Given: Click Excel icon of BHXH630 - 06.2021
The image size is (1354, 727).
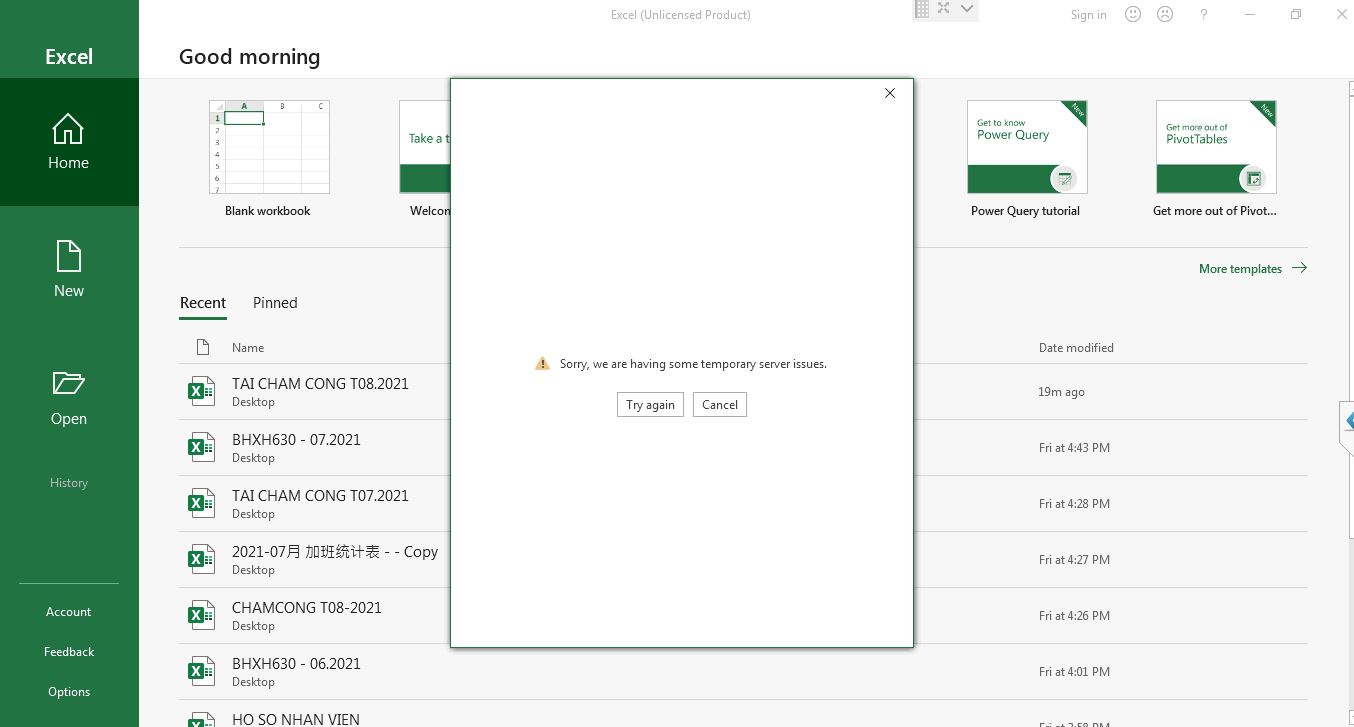Looking at the screenshot, I should [202, 671].
